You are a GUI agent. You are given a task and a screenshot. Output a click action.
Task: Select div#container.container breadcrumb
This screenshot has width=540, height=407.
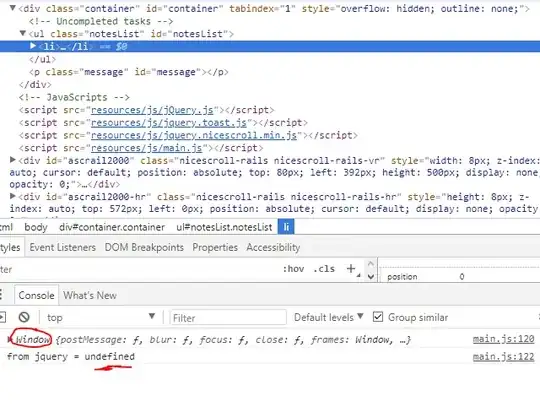click(x=112, y=227)
